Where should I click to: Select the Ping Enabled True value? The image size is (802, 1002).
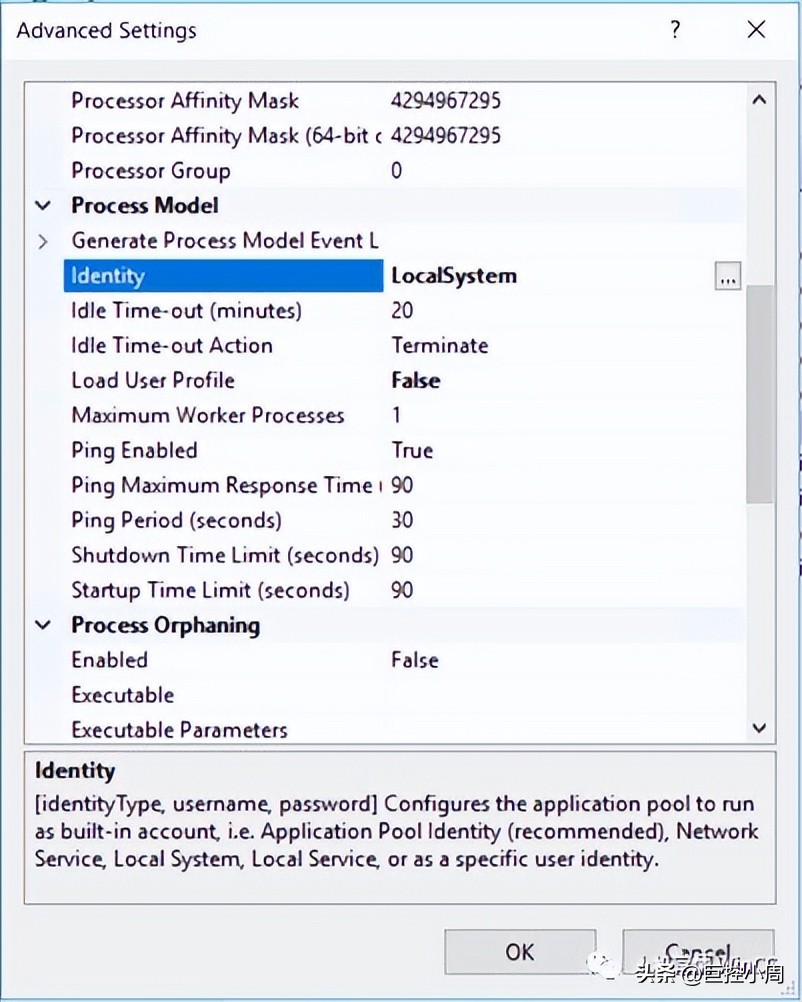412,450
